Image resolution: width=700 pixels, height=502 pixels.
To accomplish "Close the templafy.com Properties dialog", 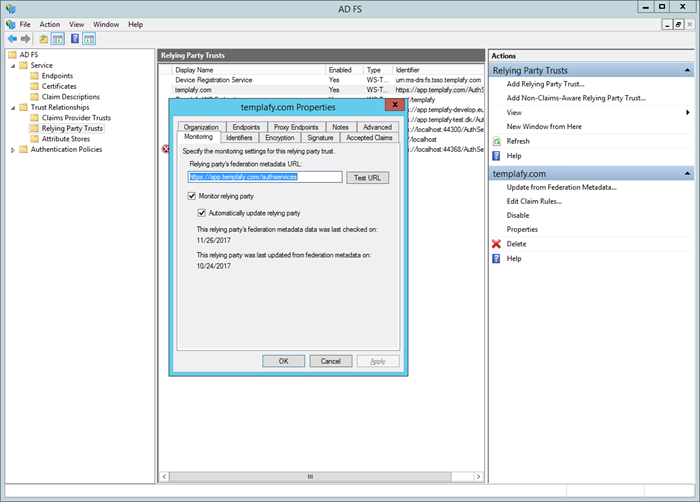I will pyautogui.click(x=395, y=105).
